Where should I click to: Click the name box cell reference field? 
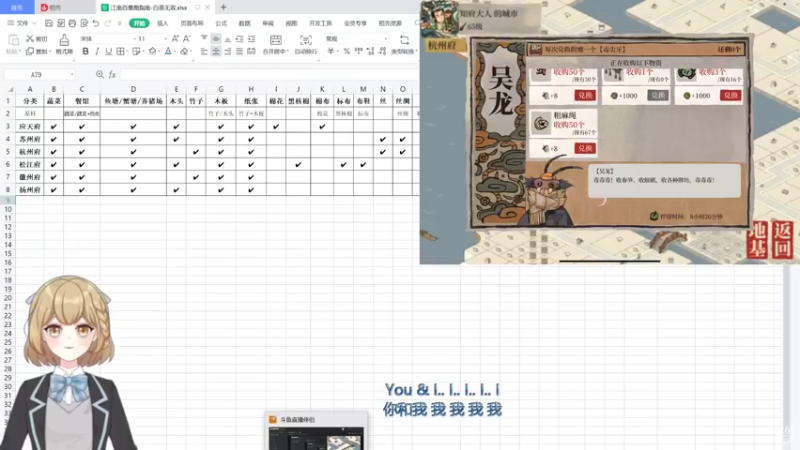point(36,74)
